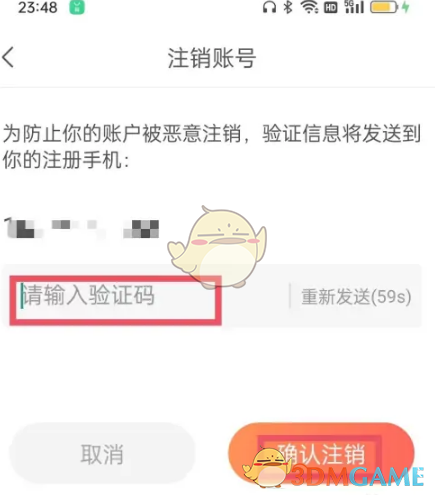Click the 注销账号 page title
Screen dimensions: 435x495
(212, 58)
